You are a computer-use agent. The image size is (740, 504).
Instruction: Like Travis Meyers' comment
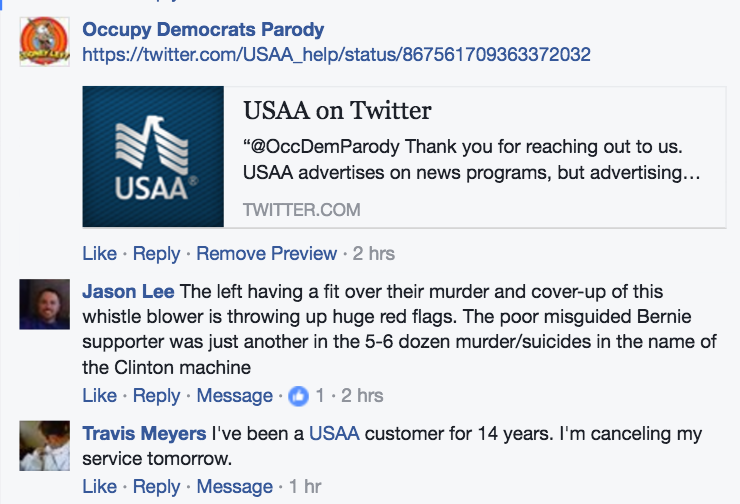click(x=99, y=486)
